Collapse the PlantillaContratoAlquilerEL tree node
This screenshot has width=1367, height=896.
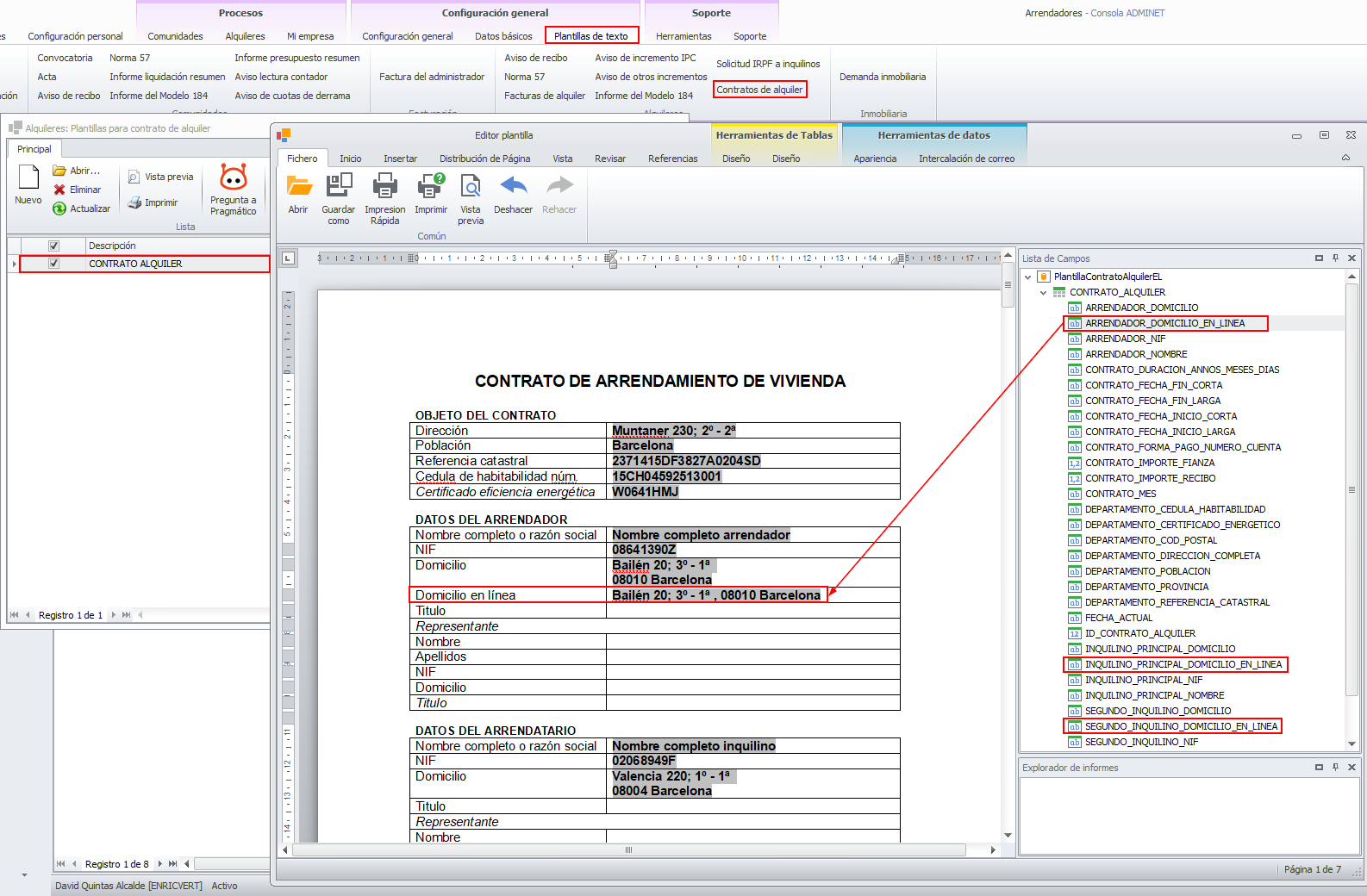tap(1028, 277)
